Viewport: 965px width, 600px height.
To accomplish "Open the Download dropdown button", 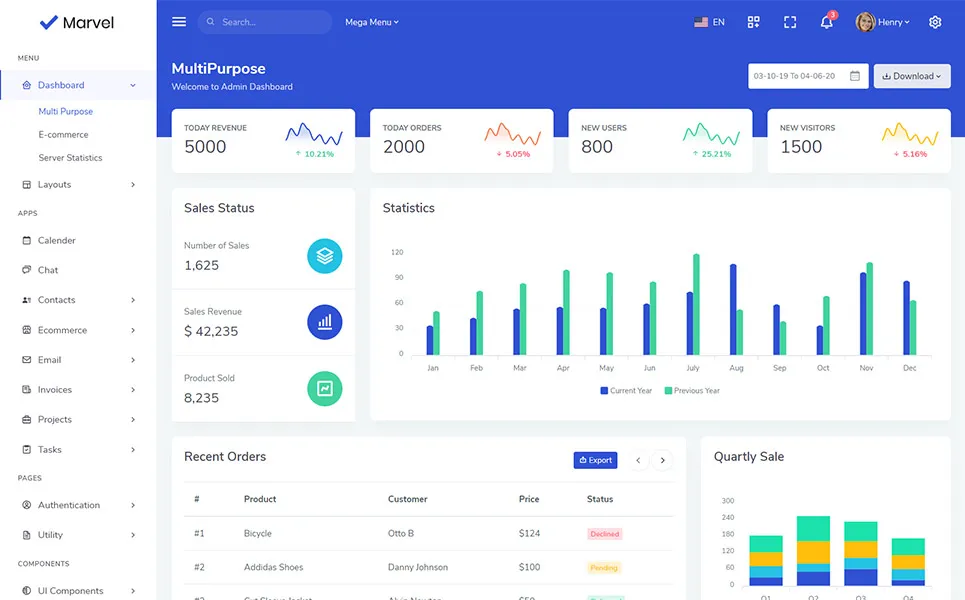I will point(911,75).
